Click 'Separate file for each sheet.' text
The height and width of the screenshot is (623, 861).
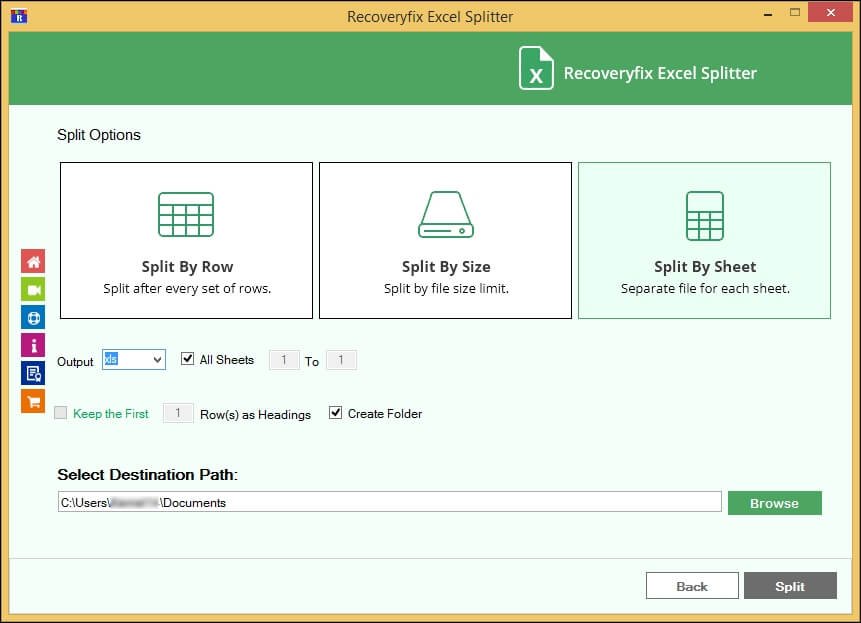(x=705, y=289)
